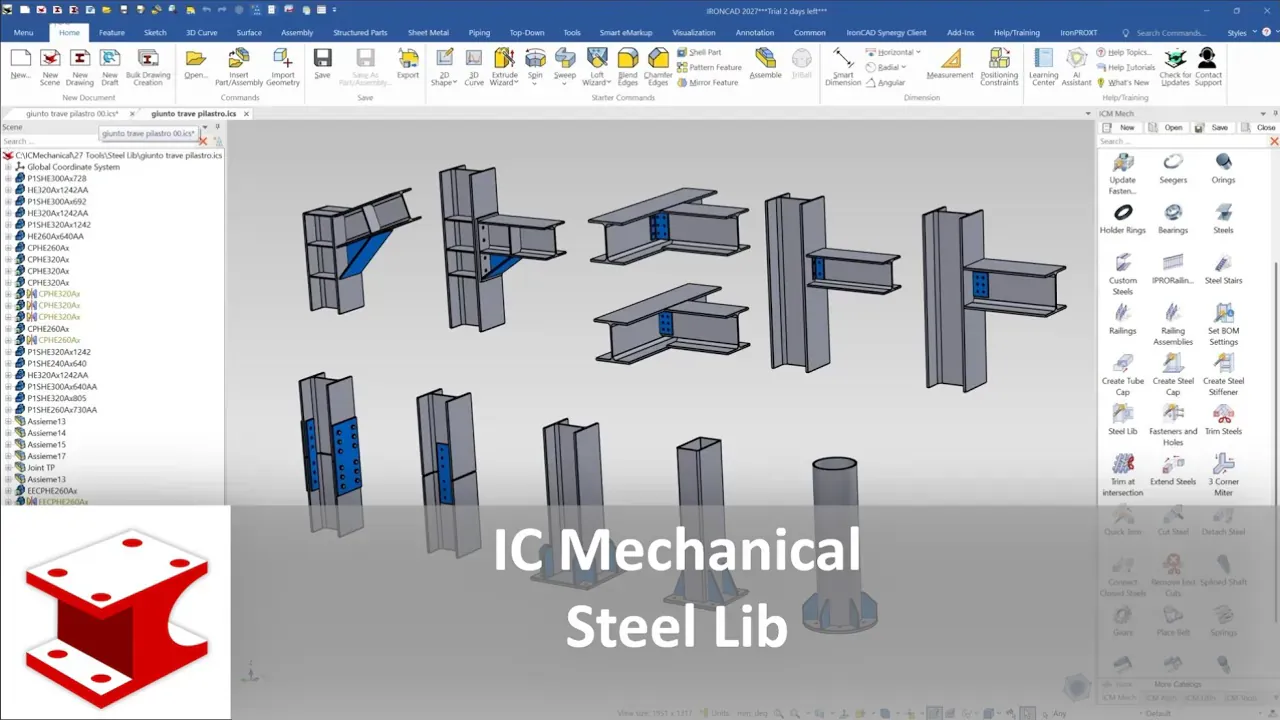Click Close in ICM Mech panel

pos(1259,128)
